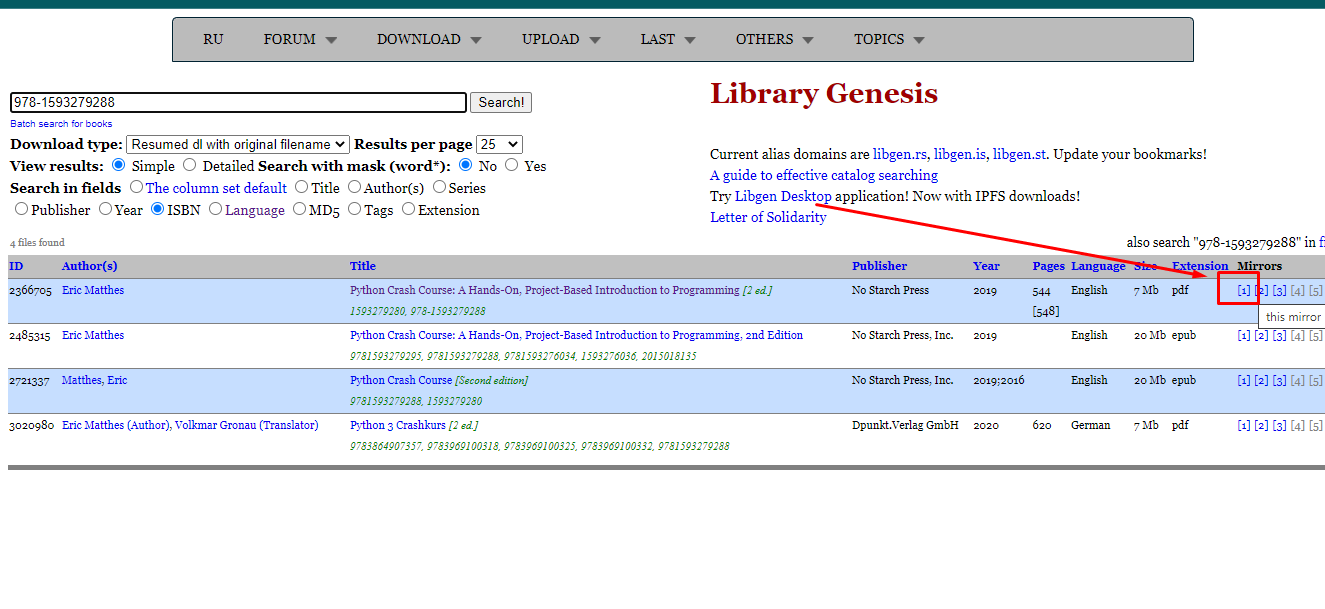This screenshot has height=609, width=1325.
Task: Click the German language cell
Action: (1091, 425)
